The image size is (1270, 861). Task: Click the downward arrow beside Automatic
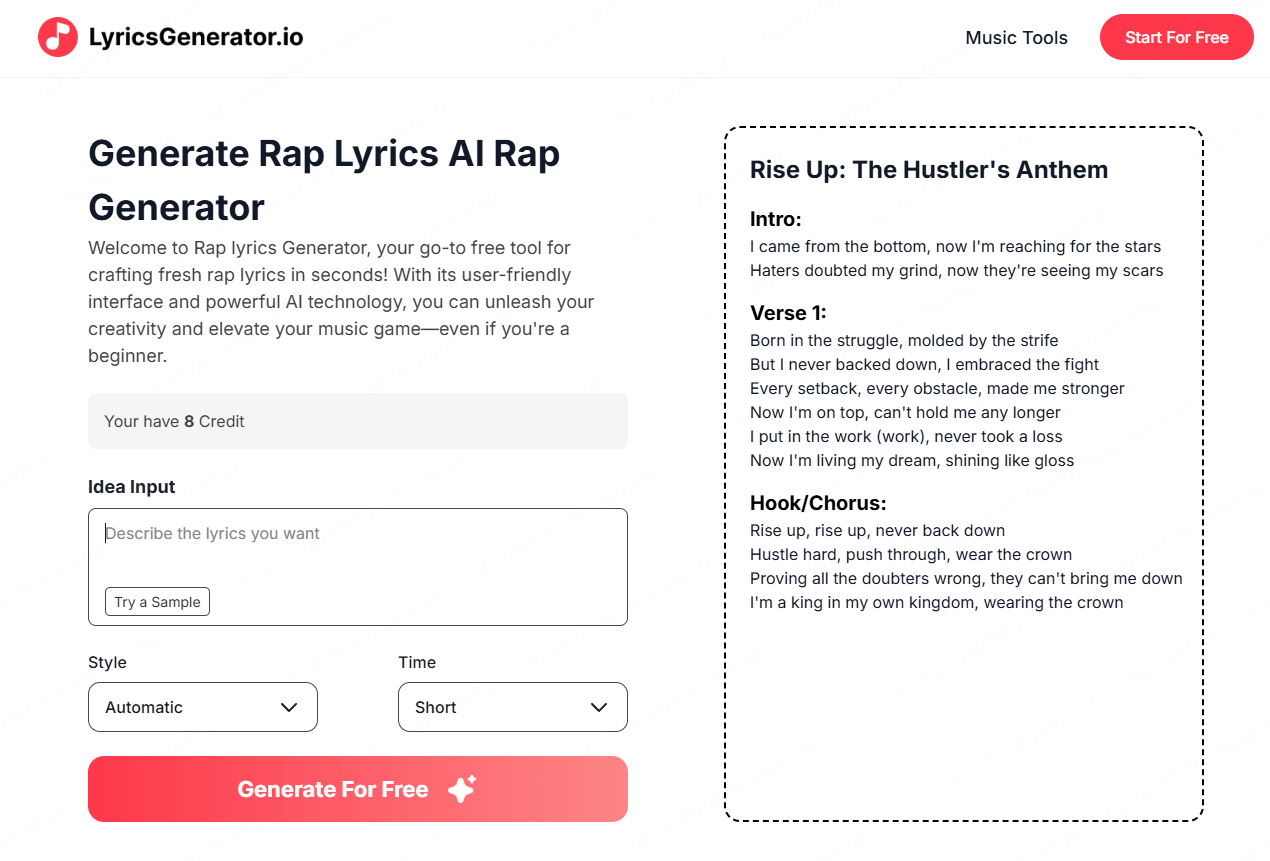290,707
